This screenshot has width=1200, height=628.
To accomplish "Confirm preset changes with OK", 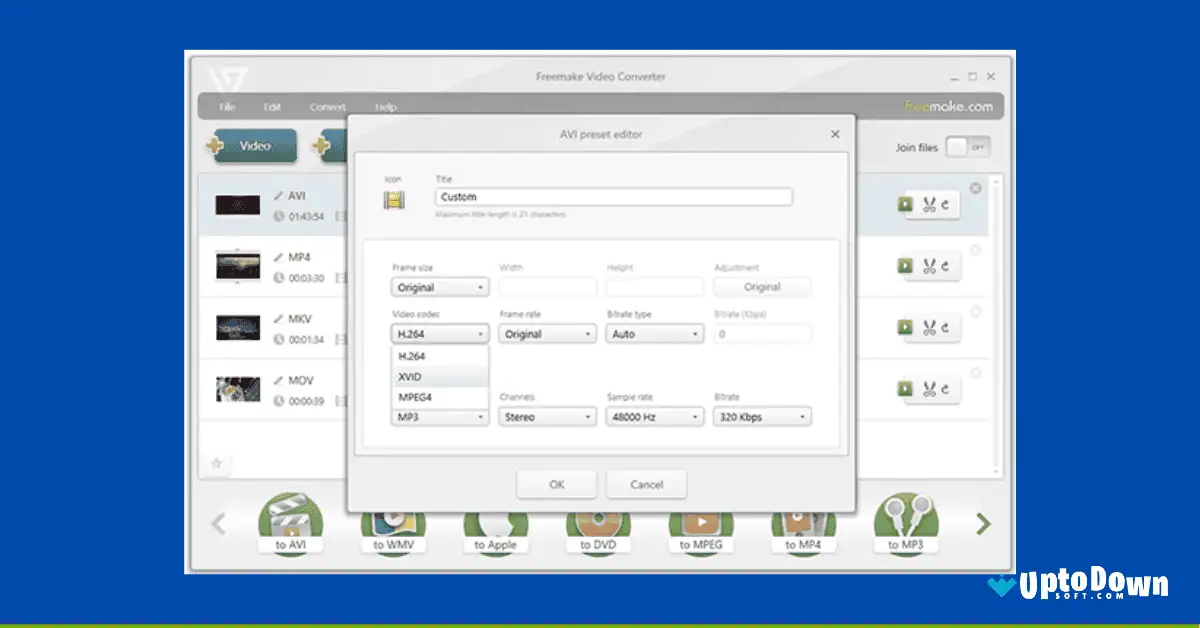I will 556,484.
